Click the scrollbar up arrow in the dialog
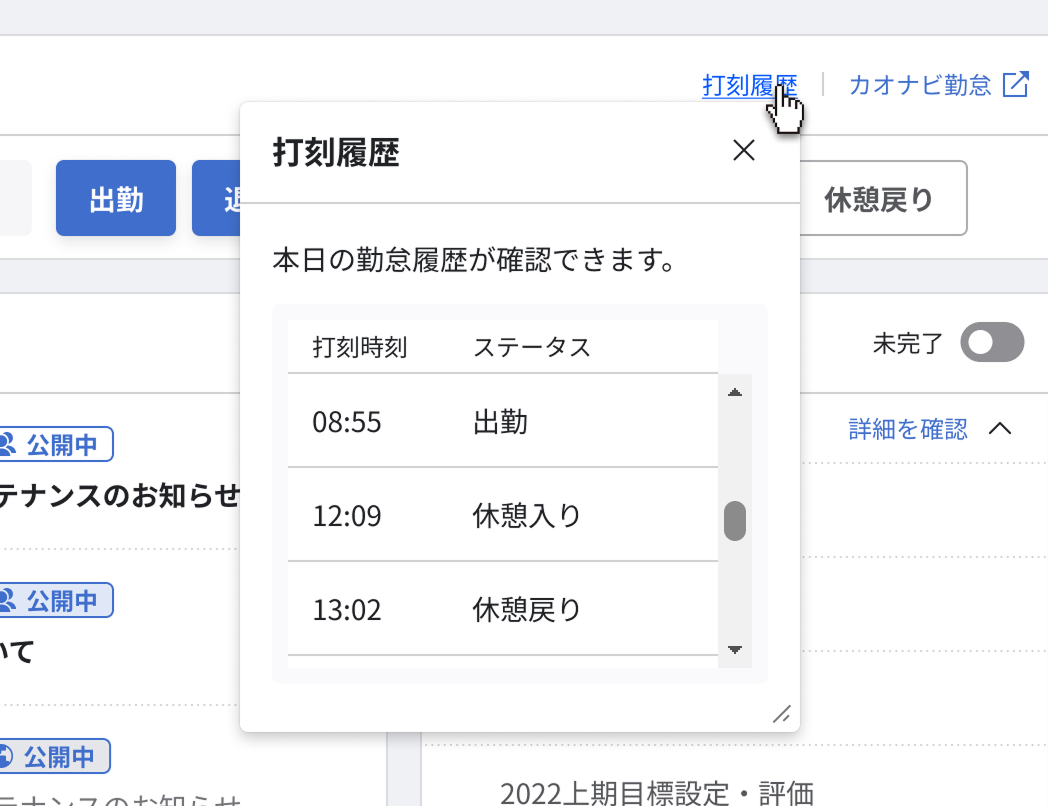Screen dimensions: 1048x806 (735, 391)
